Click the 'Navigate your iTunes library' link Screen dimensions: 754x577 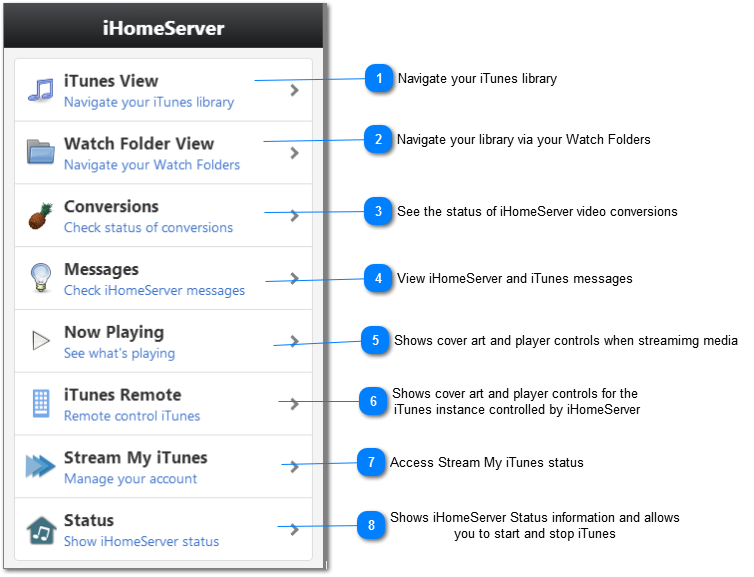pyautogui.click(x=149, y=102)
